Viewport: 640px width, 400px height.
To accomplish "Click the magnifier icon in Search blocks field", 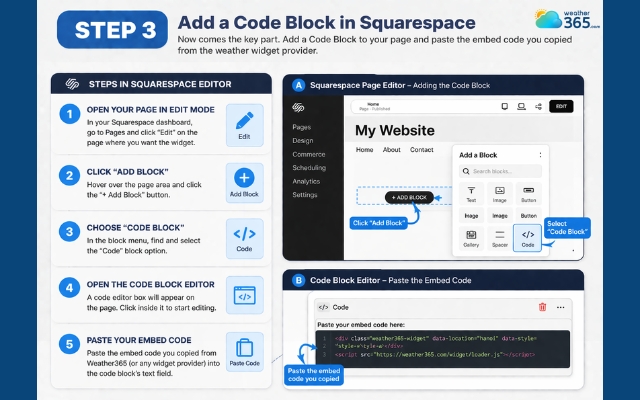I will 466,171.
